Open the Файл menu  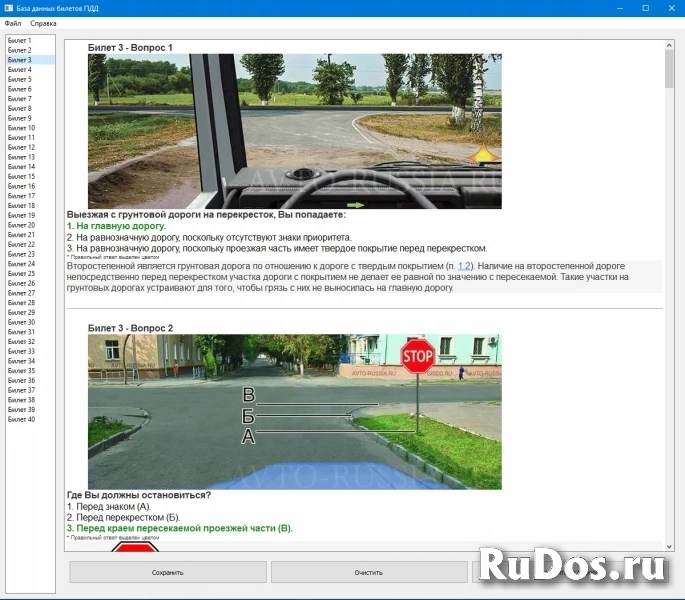click(x=13, y=22)
